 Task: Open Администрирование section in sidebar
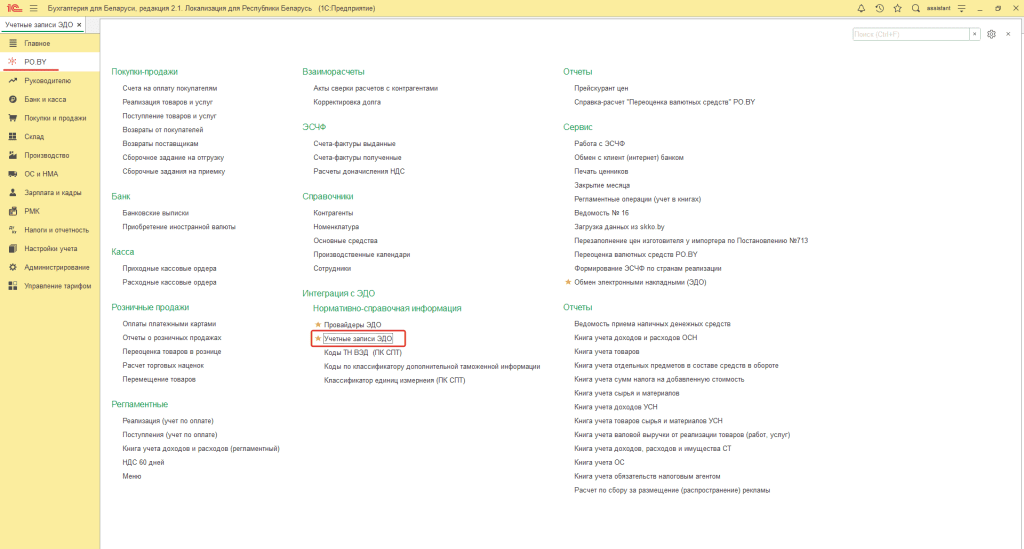[57, 267]
